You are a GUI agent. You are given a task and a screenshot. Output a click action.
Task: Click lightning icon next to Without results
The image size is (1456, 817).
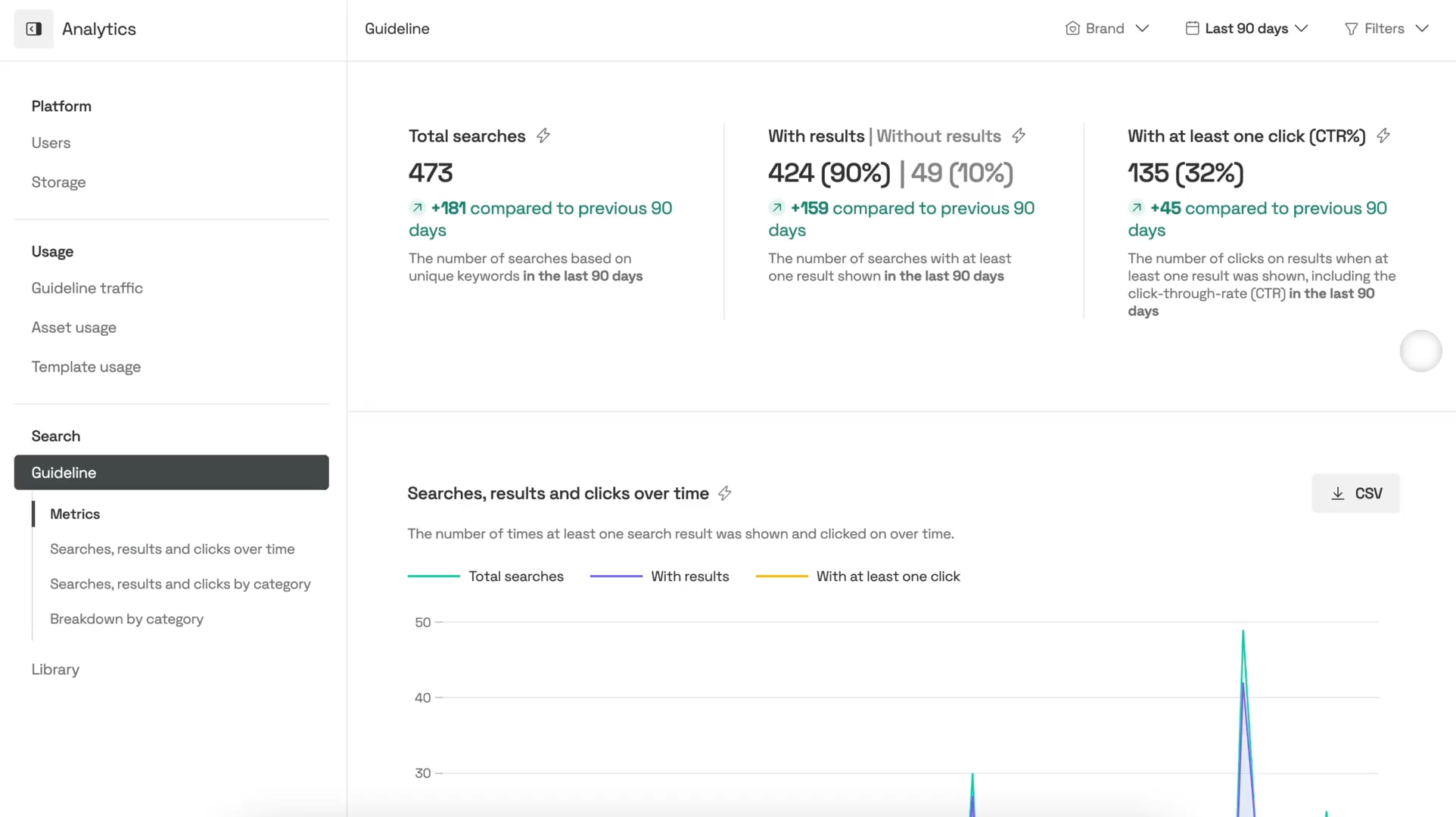click(x=1019, y=136)
